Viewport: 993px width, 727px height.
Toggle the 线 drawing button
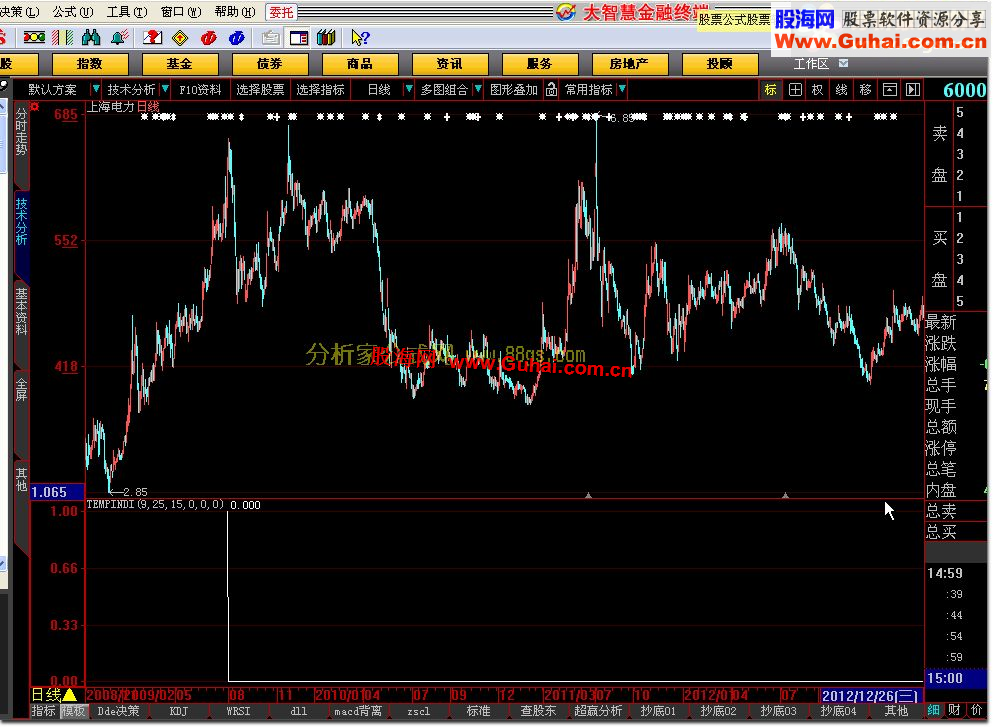click(x=841, y=90)
